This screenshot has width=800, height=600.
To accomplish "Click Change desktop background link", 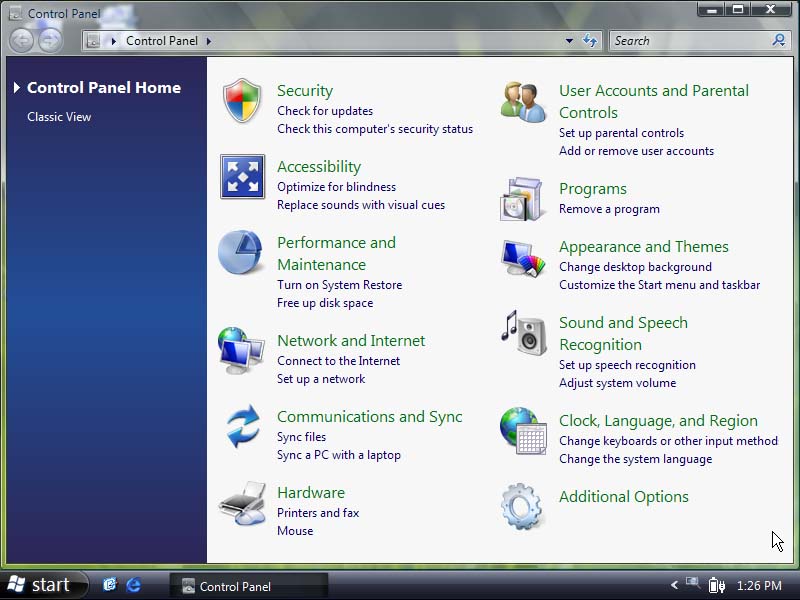I will 635,267.
